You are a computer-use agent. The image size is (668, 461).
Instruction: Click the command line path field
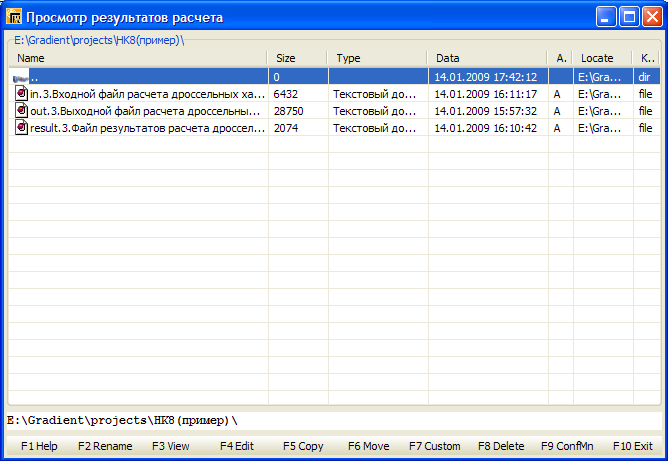click(x=334, y=421)
